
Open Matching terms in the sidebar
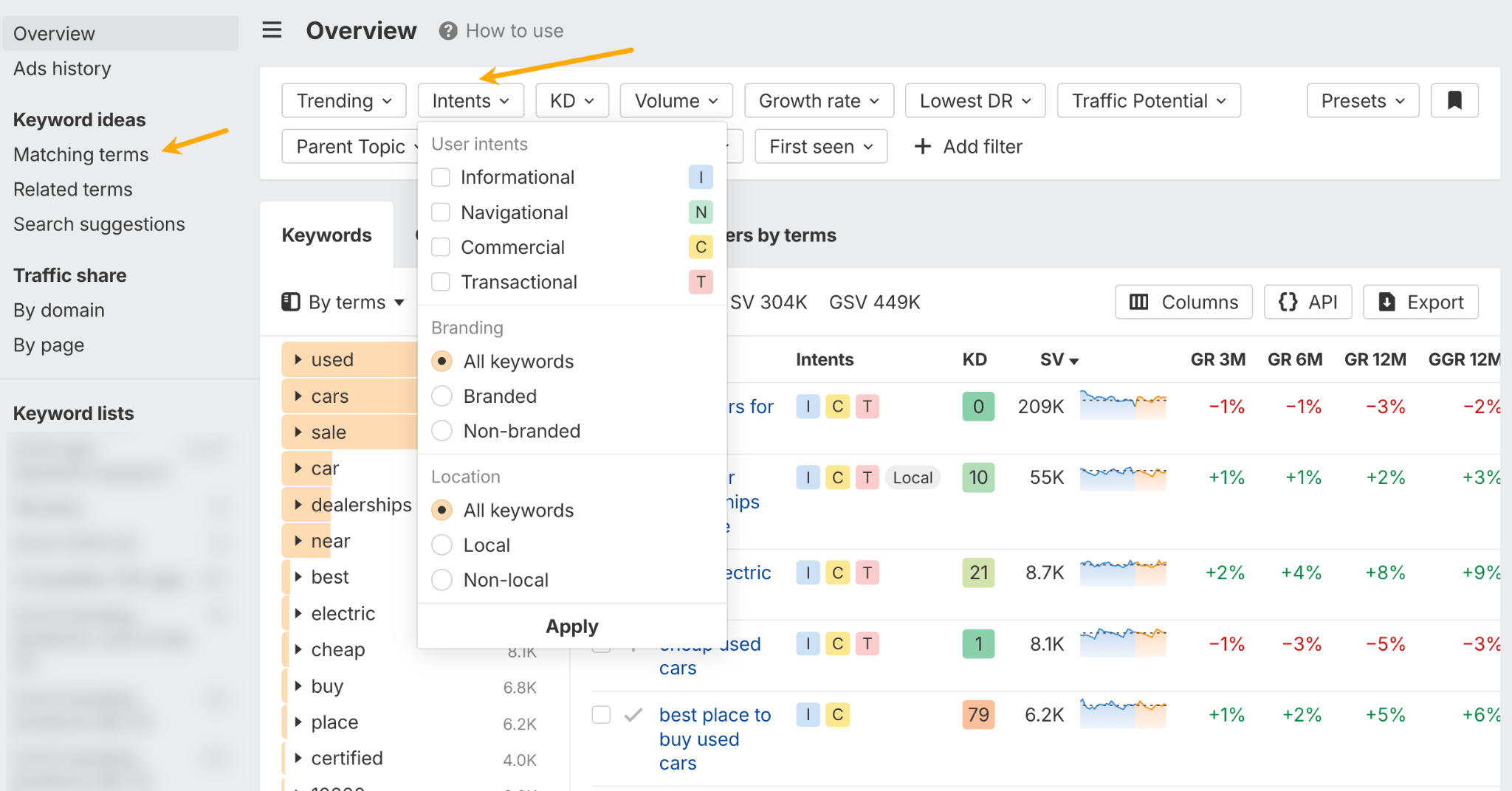[x=80, y=154]
